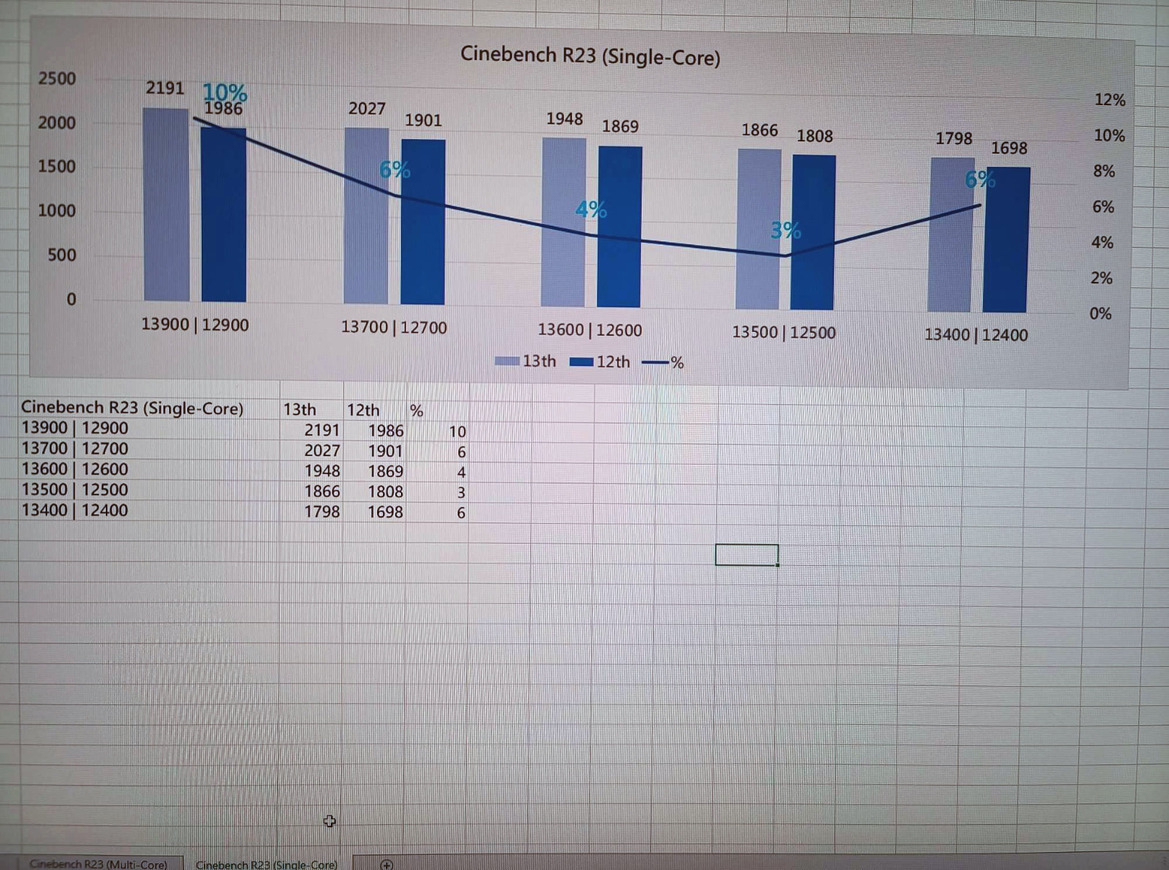Screen dimensions: 1169x870
Task: Click axis label 13700 | 12700 in chart
Action: tap(394, 327)
